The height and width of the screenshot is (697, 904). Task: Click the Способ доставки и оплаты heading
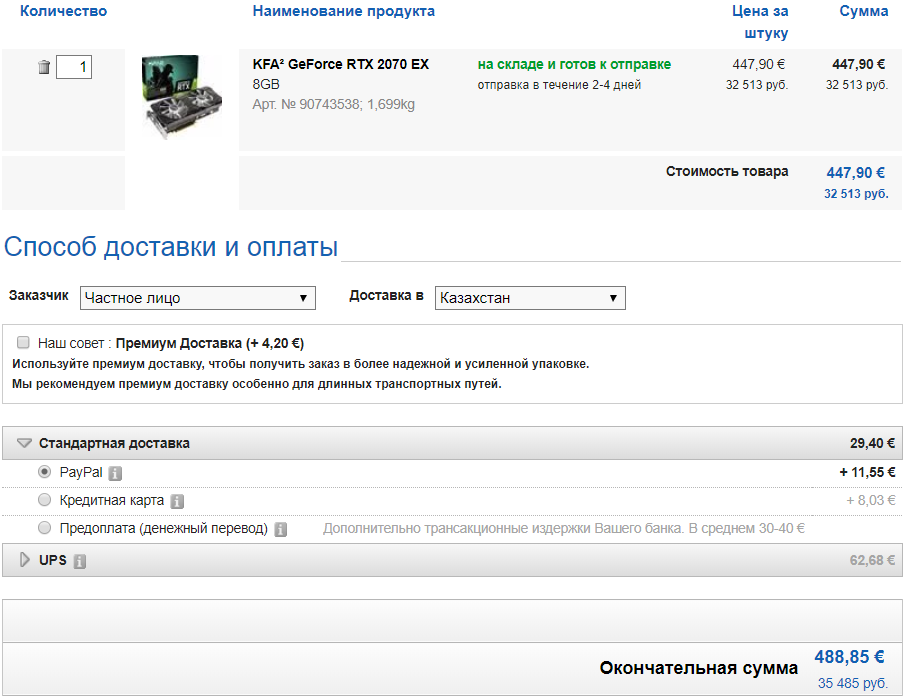pyautogui.click(x=171, y=247)
